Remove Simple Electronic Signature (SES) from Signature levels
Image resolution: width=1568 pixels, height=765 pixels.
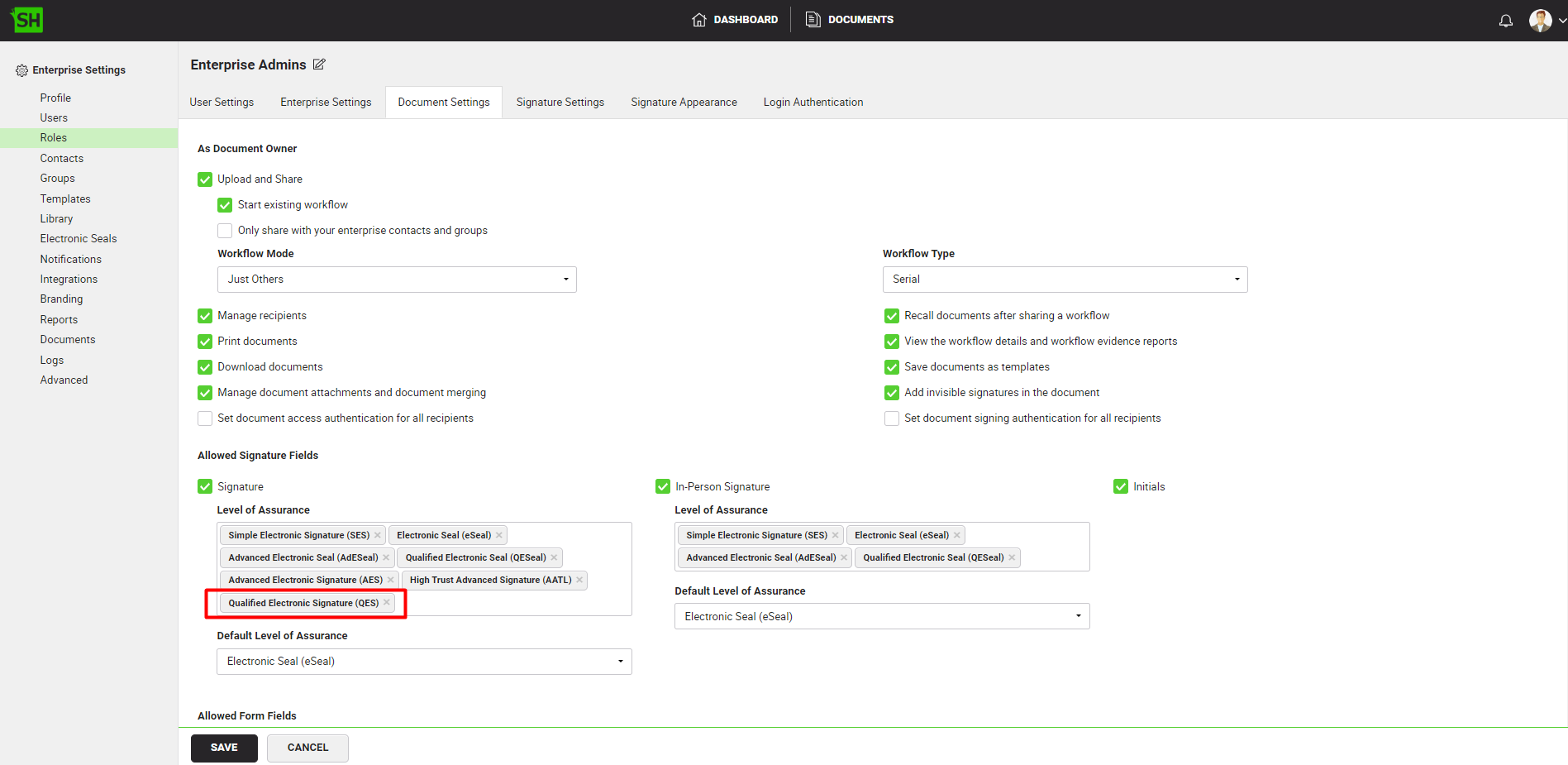[x=378, y=535]
